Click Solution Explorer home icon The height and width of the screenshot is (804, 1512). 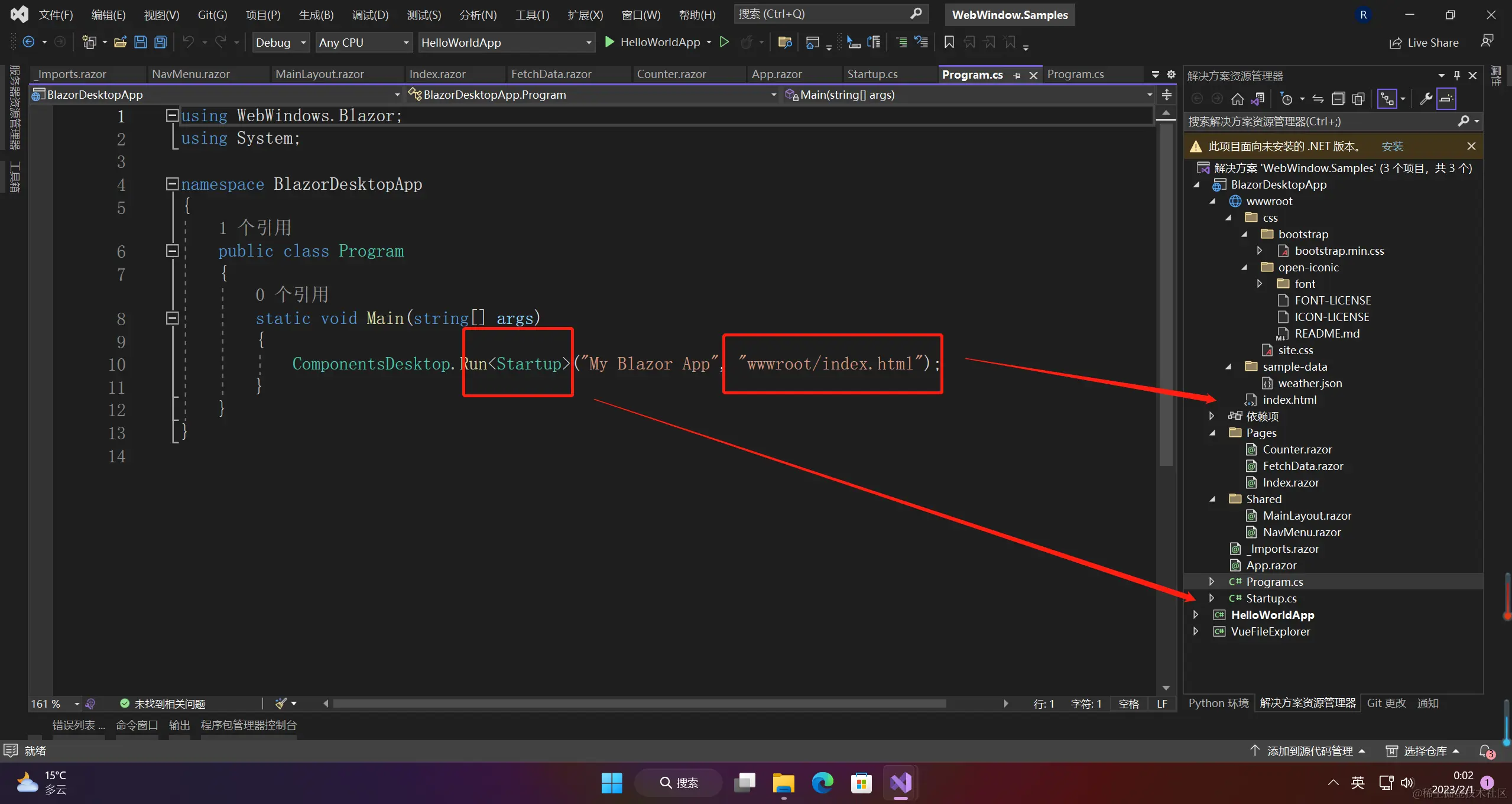1237,99
